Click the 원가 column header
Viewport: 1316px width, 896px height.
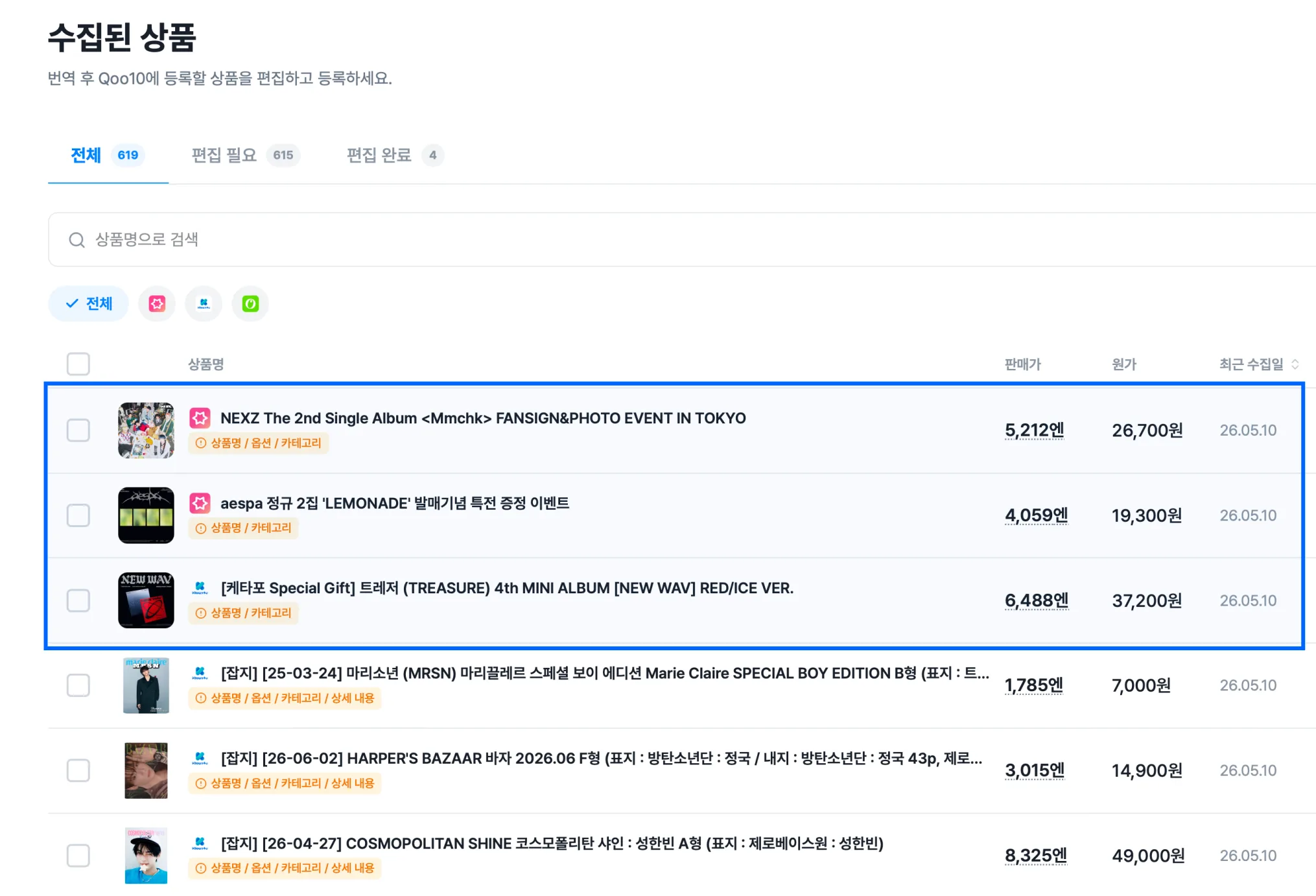tap(1124, 364)
